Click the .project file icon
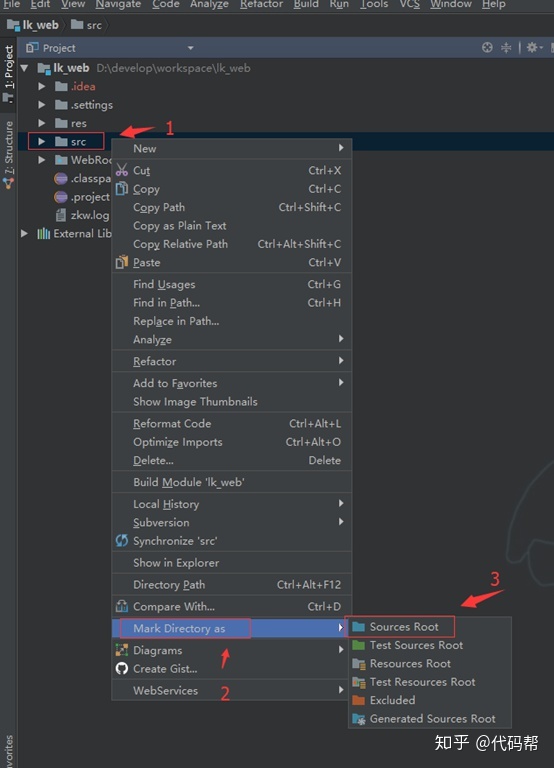The width and height of the screenshot is (554, 768). coord(61,197)
